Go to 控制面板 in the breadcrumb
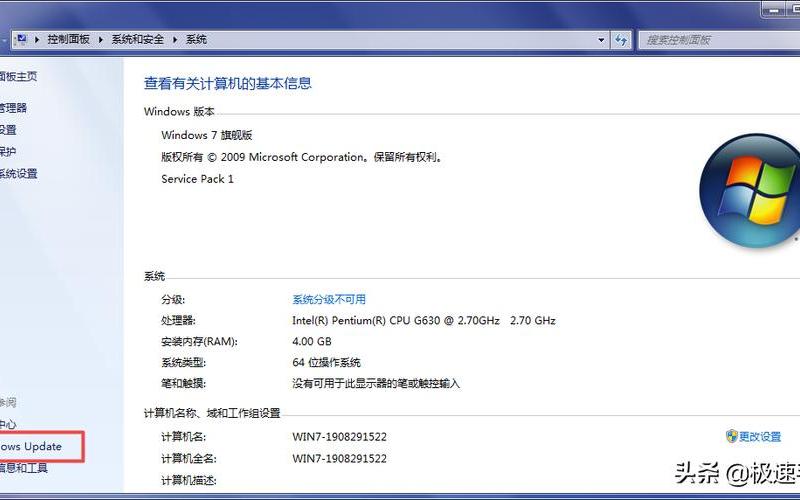Image resolution: width=800 pixels, height=500 pixels. tap(68, 40)
